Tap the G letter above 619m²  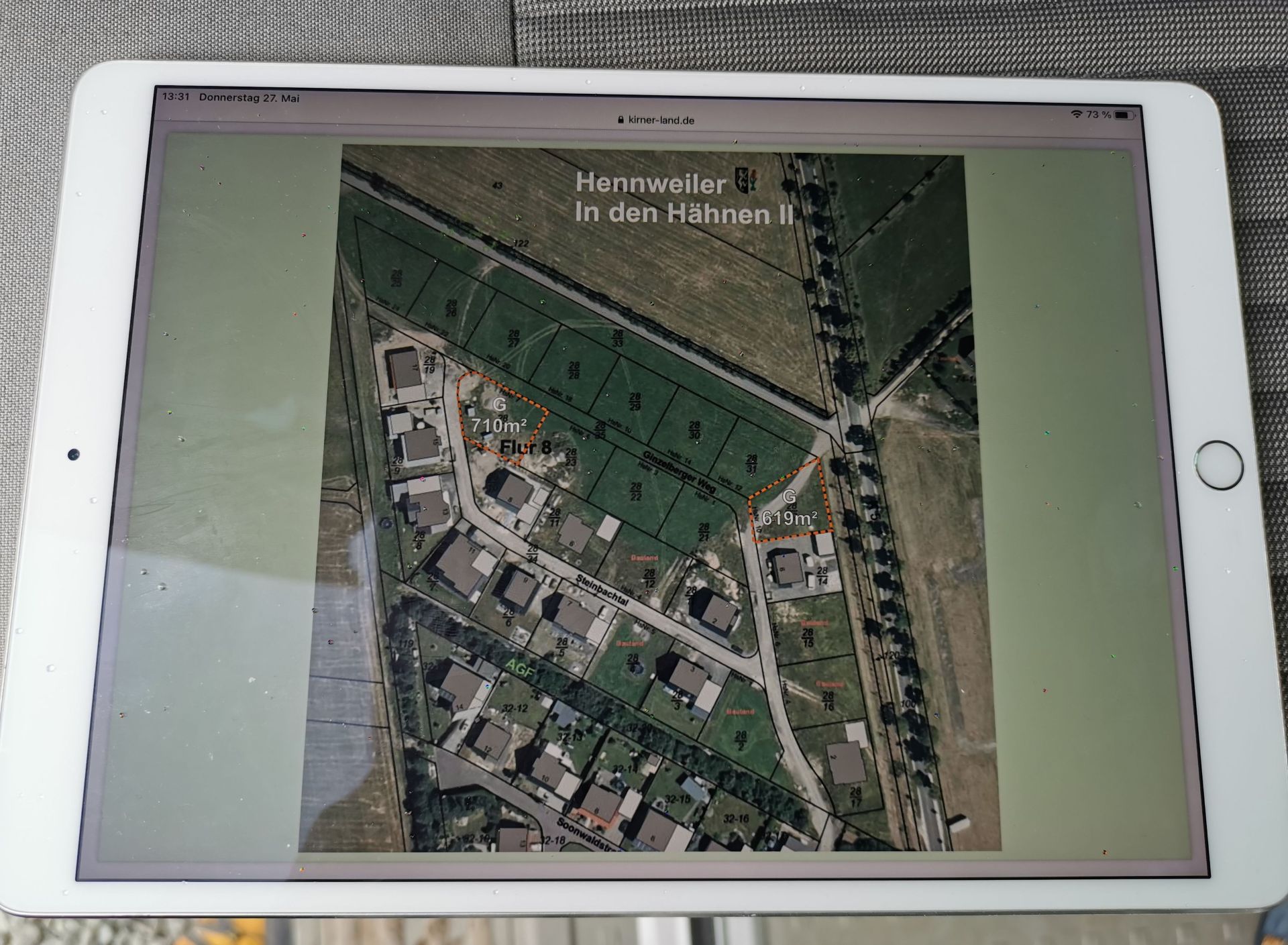point(790,496)
